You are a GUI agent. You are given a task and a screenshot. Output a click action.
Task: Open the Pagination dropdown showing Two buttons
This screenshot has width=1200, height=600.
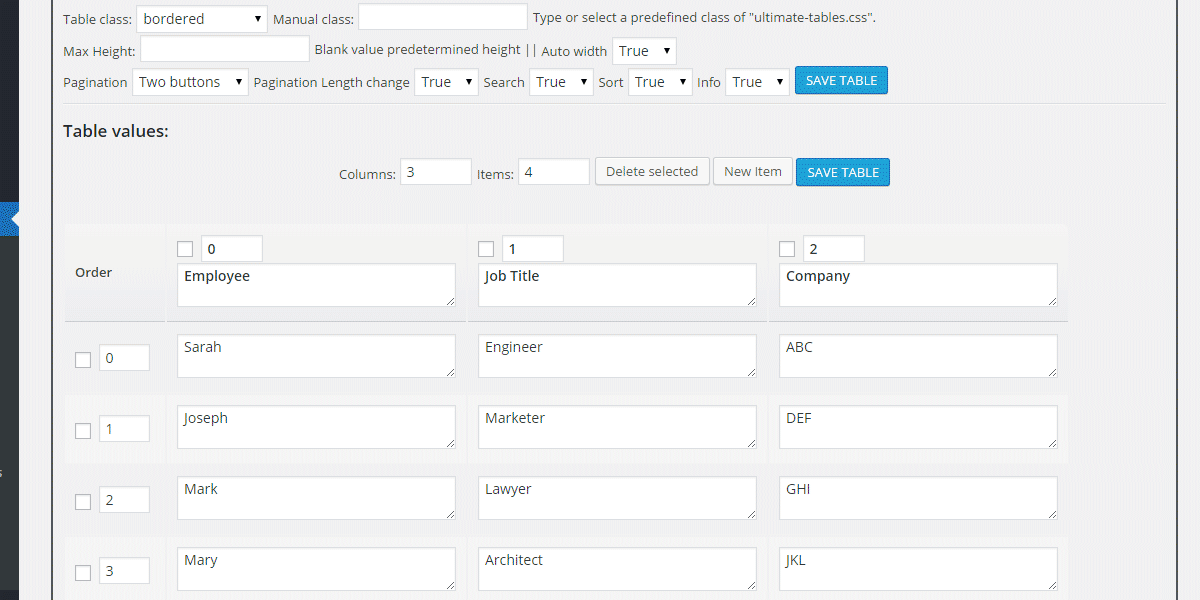pyautogui.click(x=190, y=82)
